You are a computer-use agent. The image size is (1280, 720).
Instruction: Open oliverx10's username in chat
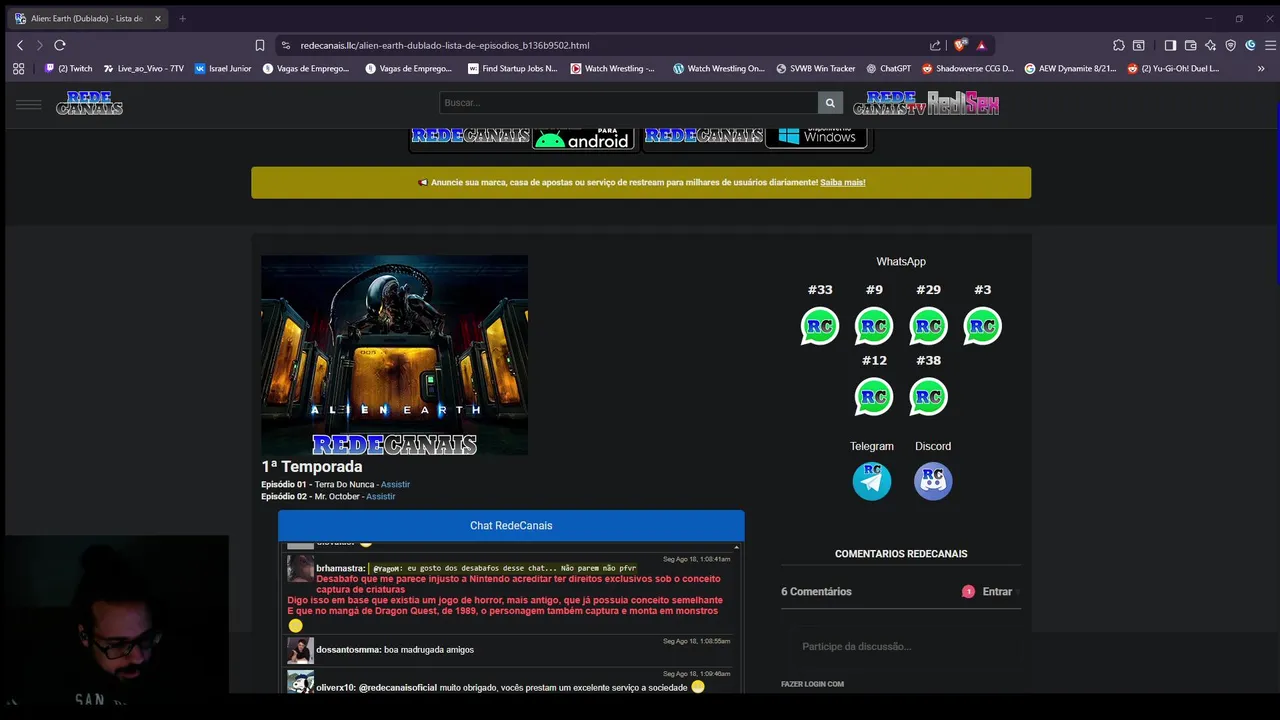334,688
